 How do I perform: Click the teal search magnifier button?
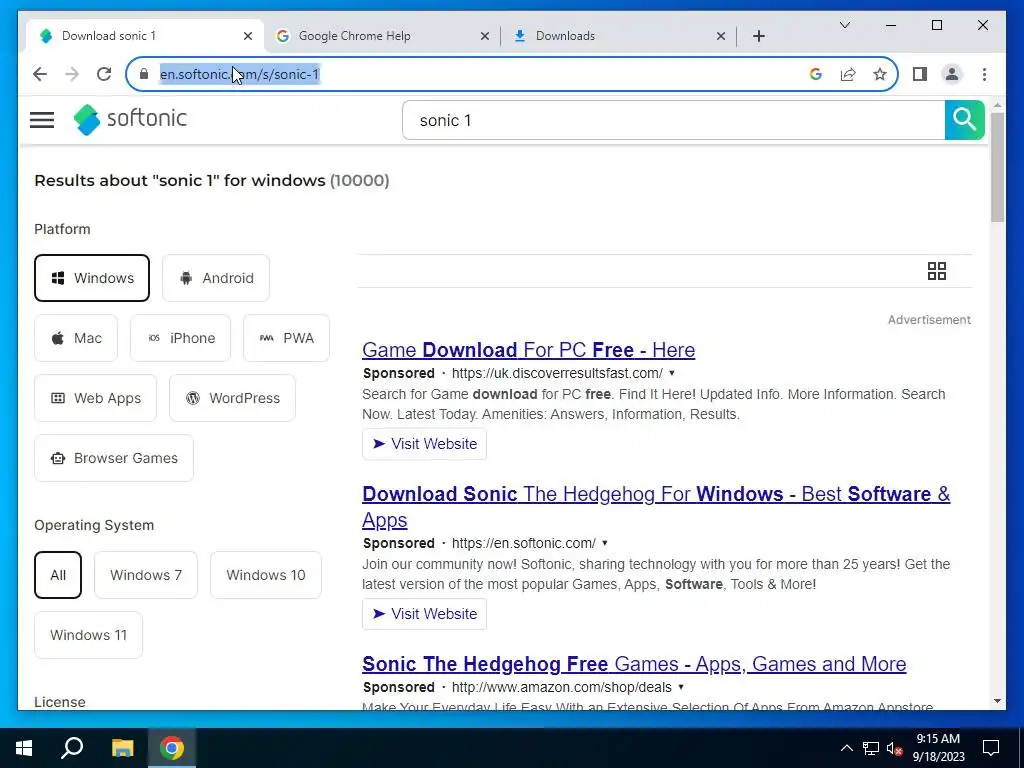pyautogui.click(x=964, y=120)
